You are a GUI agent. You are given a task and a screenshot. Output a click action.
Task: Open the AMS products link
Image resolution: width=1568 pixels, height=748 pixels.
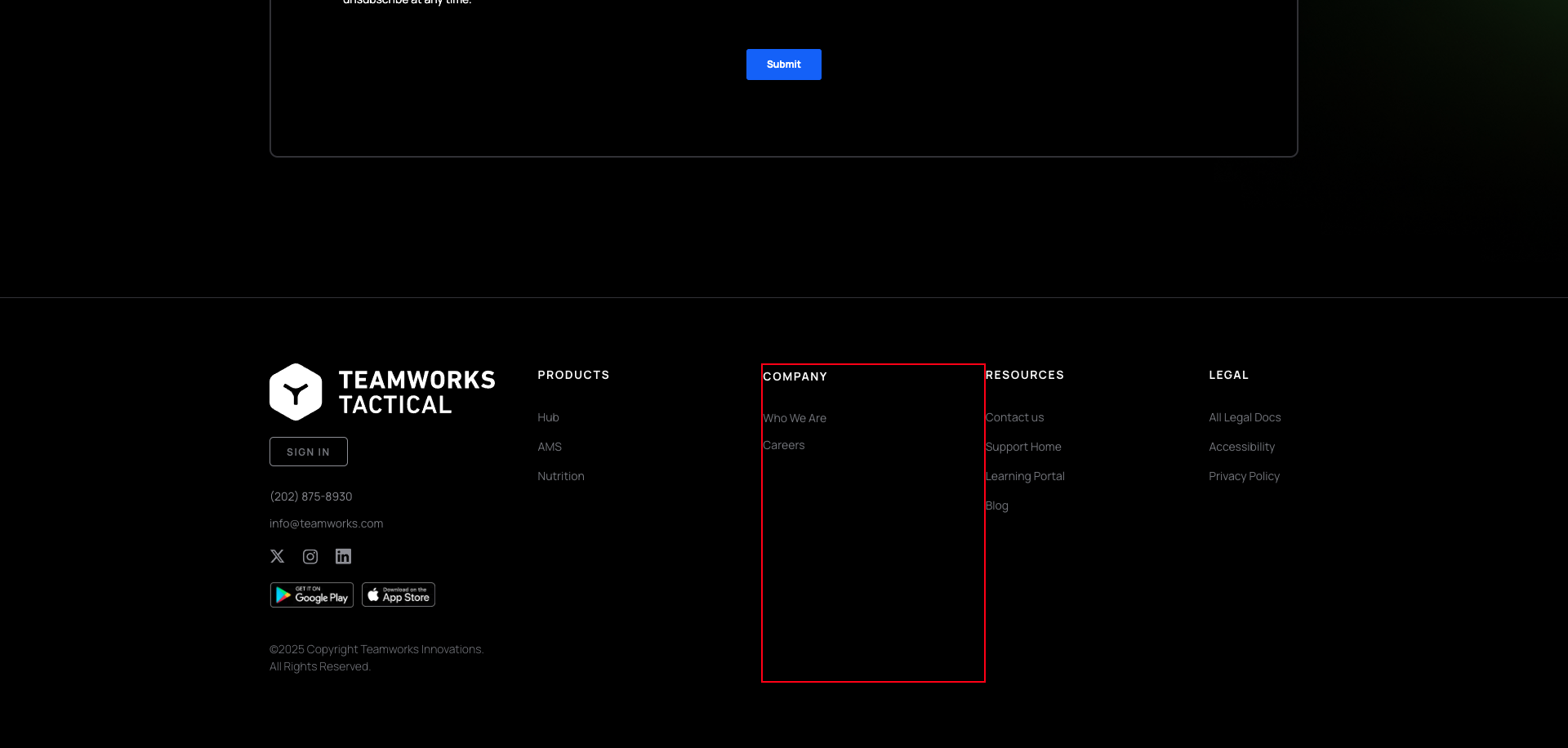549,447
